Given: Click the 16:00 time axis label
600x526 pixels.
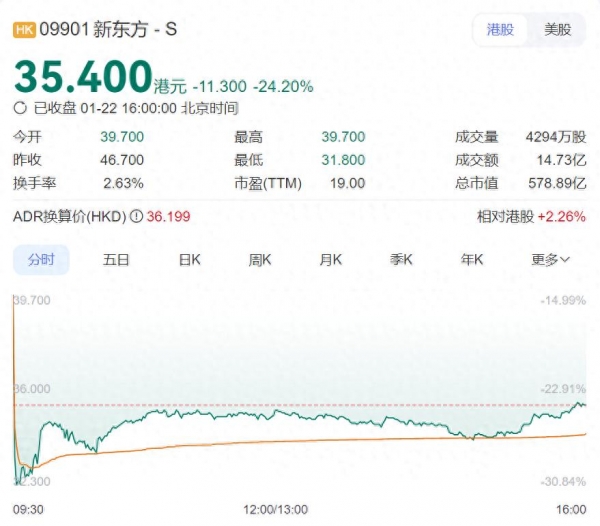Looking at the screenshot, I should click(571, 510).
